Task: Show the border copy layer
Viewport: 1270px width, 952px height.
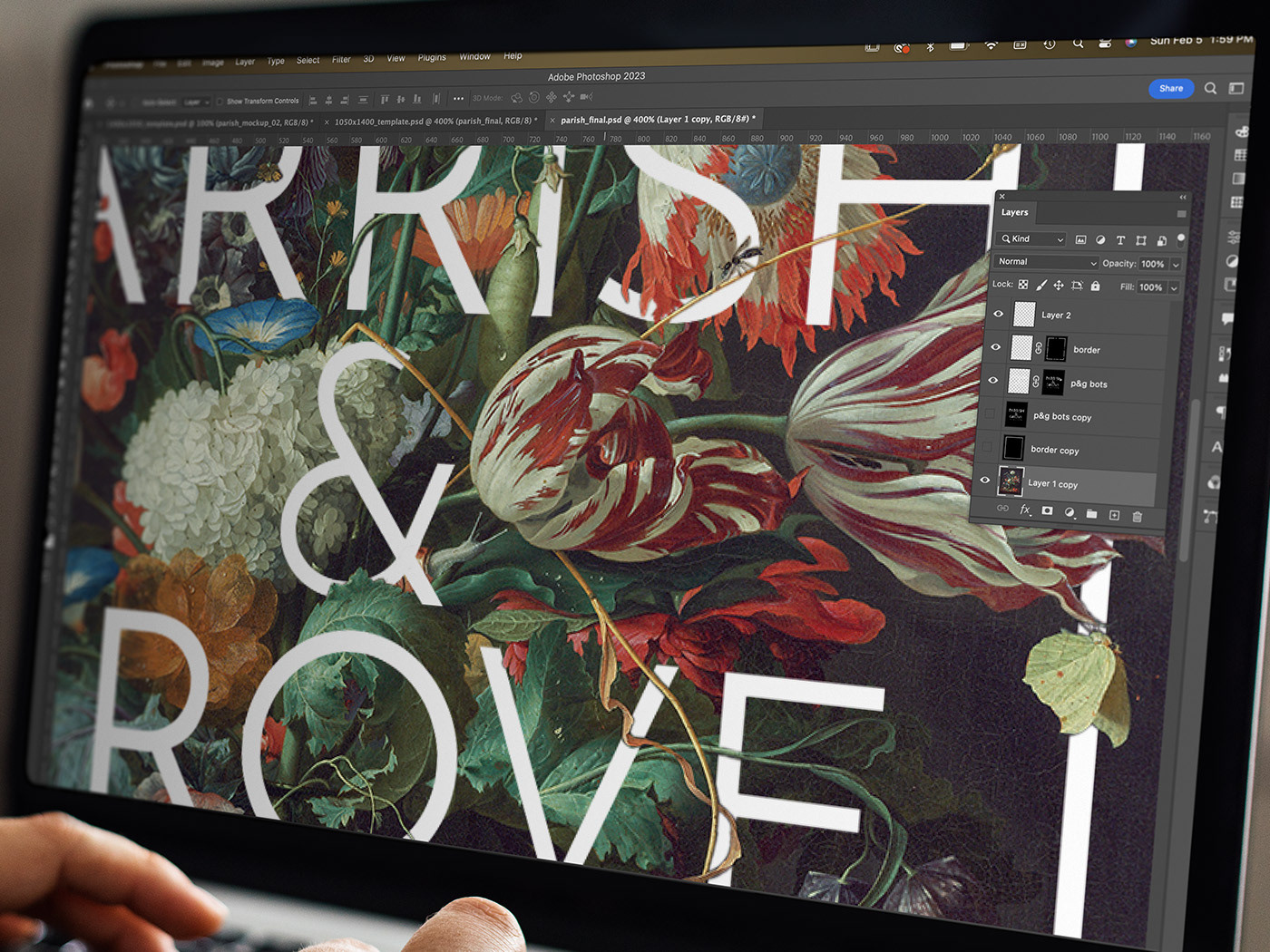Action: [987, 447]
